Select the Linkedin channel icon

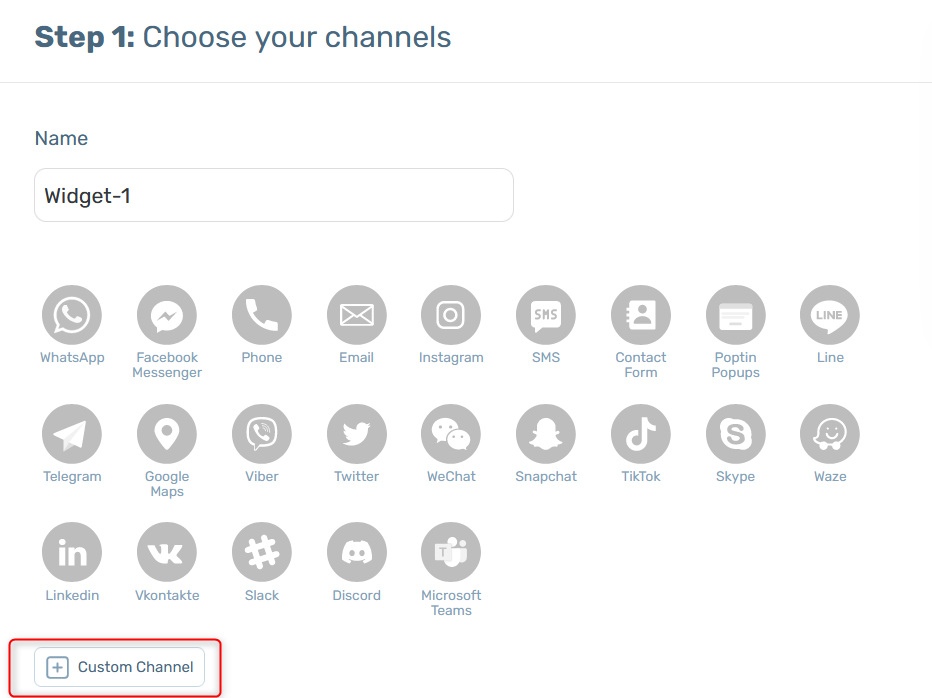click(x=72, y=552)
